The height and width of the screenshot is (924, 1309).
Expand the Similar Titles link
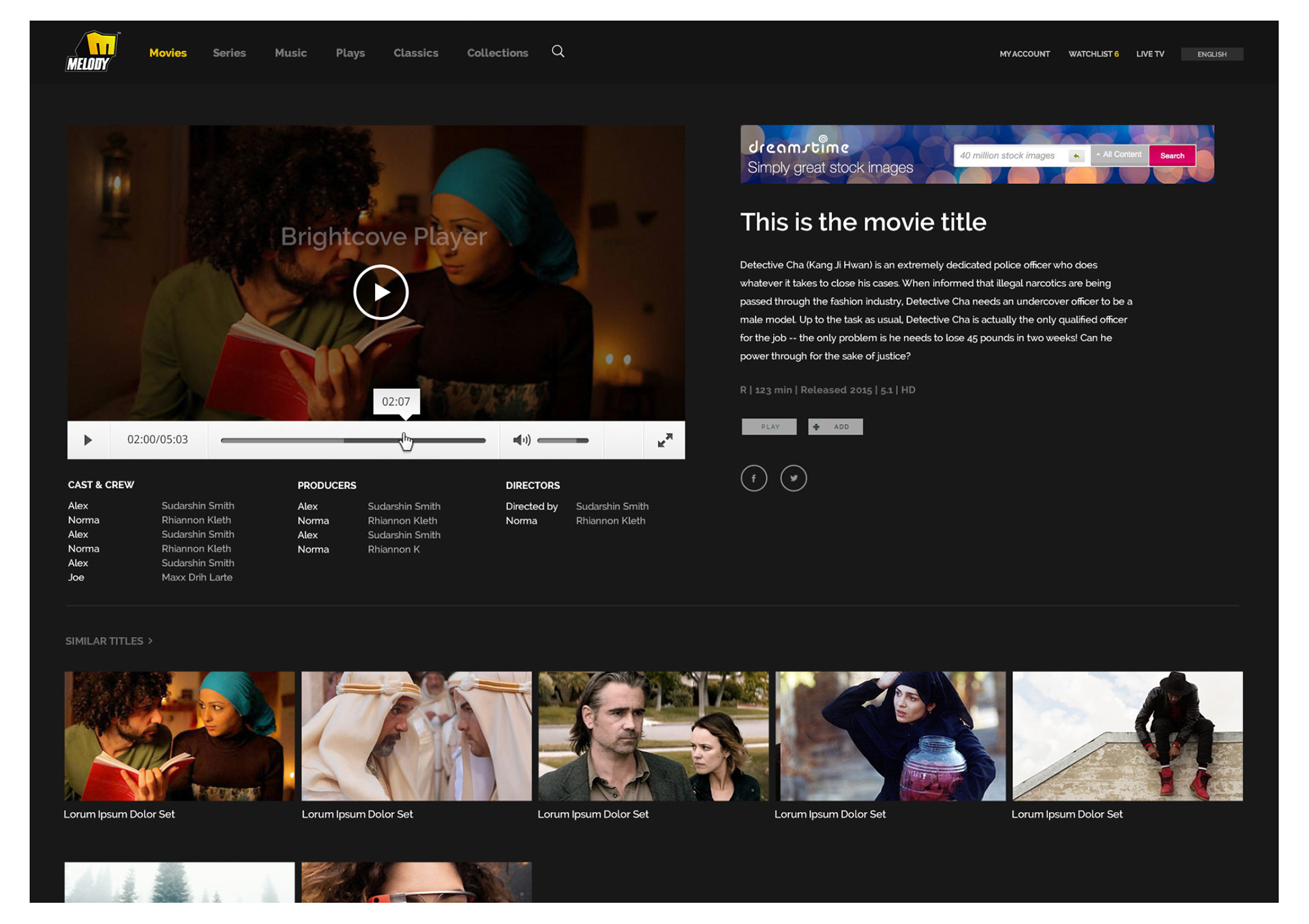(x=108, y=641)
